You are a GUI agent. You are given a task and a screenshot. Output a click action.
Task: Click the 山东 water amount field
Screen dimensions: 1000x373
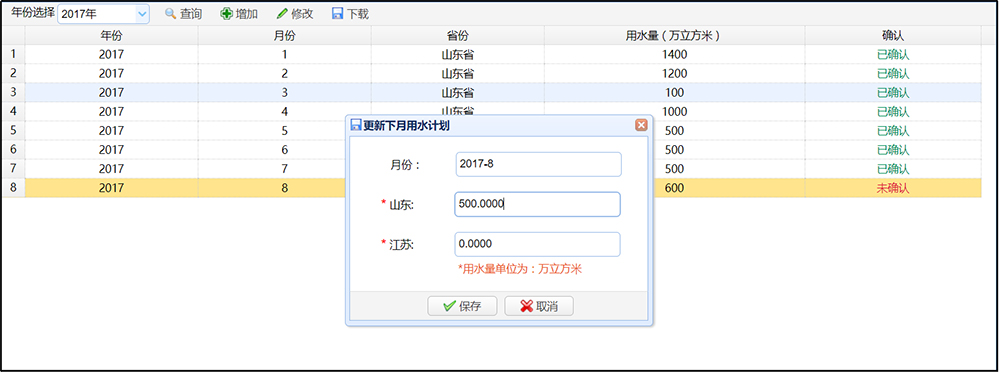pos(538,204)
